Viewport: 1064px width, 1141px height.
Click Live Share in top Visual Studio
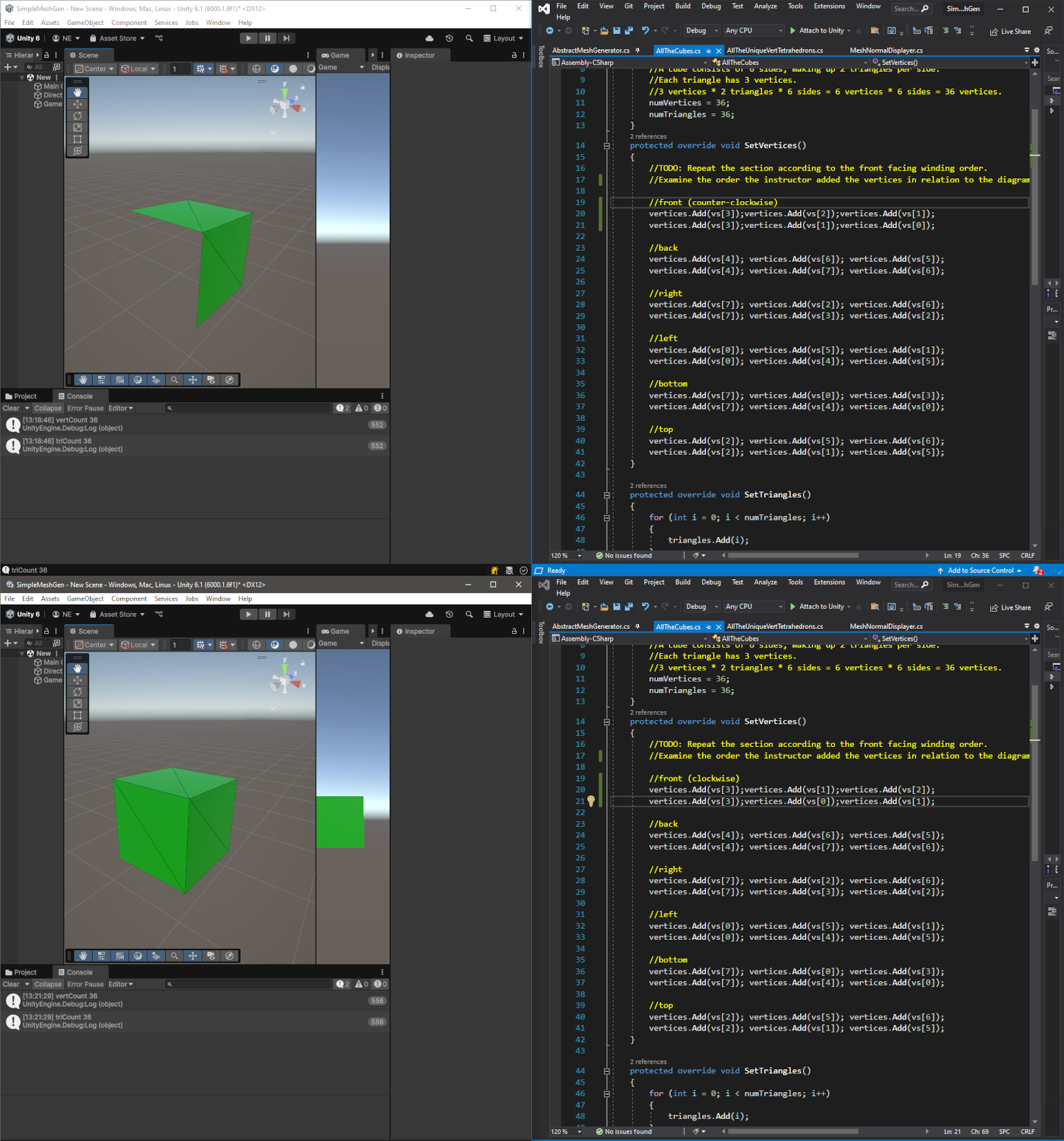(1010, 31)
